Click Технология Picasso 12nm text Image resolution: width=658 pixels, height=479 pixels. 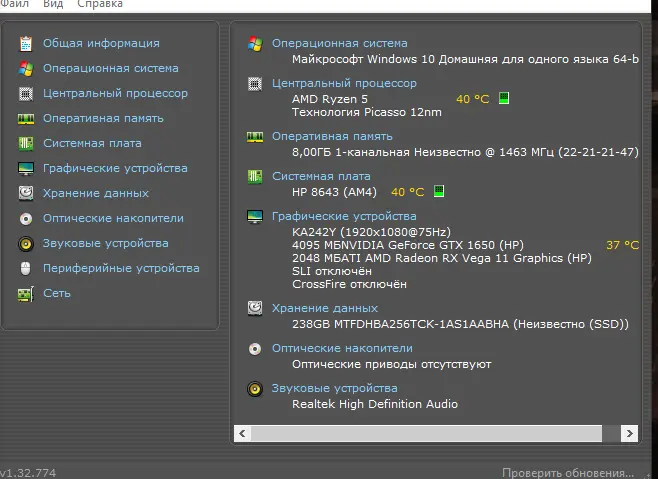367,112
